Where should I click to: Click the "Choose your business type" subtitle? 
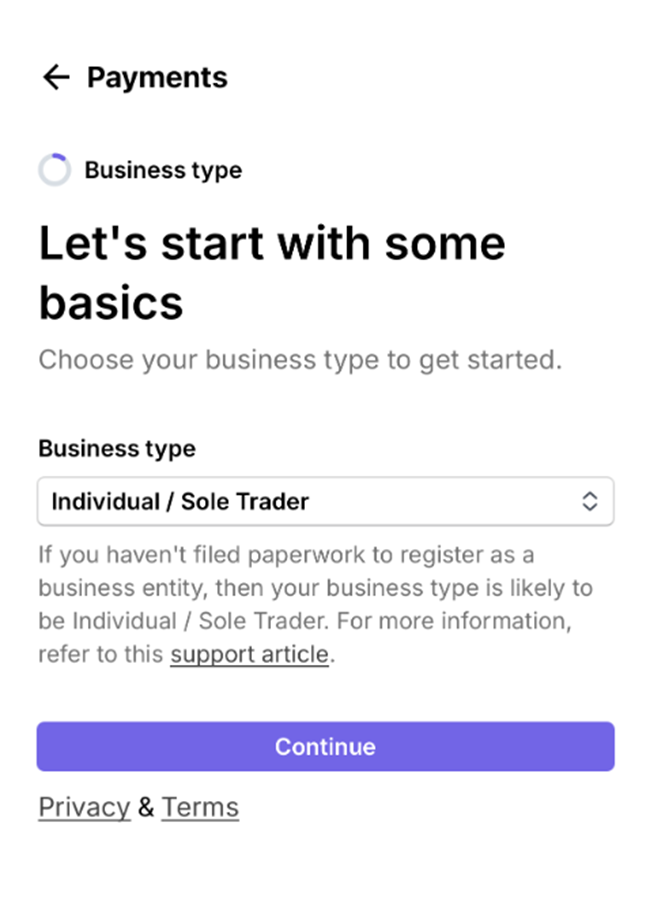point(300,360)
